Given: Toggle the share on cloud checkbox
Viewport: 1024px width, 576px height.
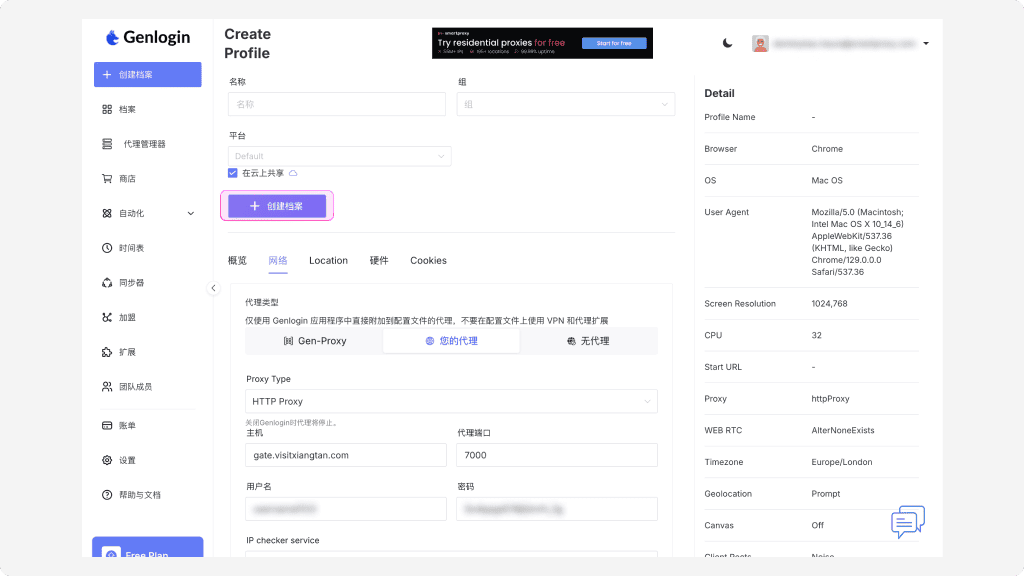Looking at the screenshot, I should click(233, 173).
